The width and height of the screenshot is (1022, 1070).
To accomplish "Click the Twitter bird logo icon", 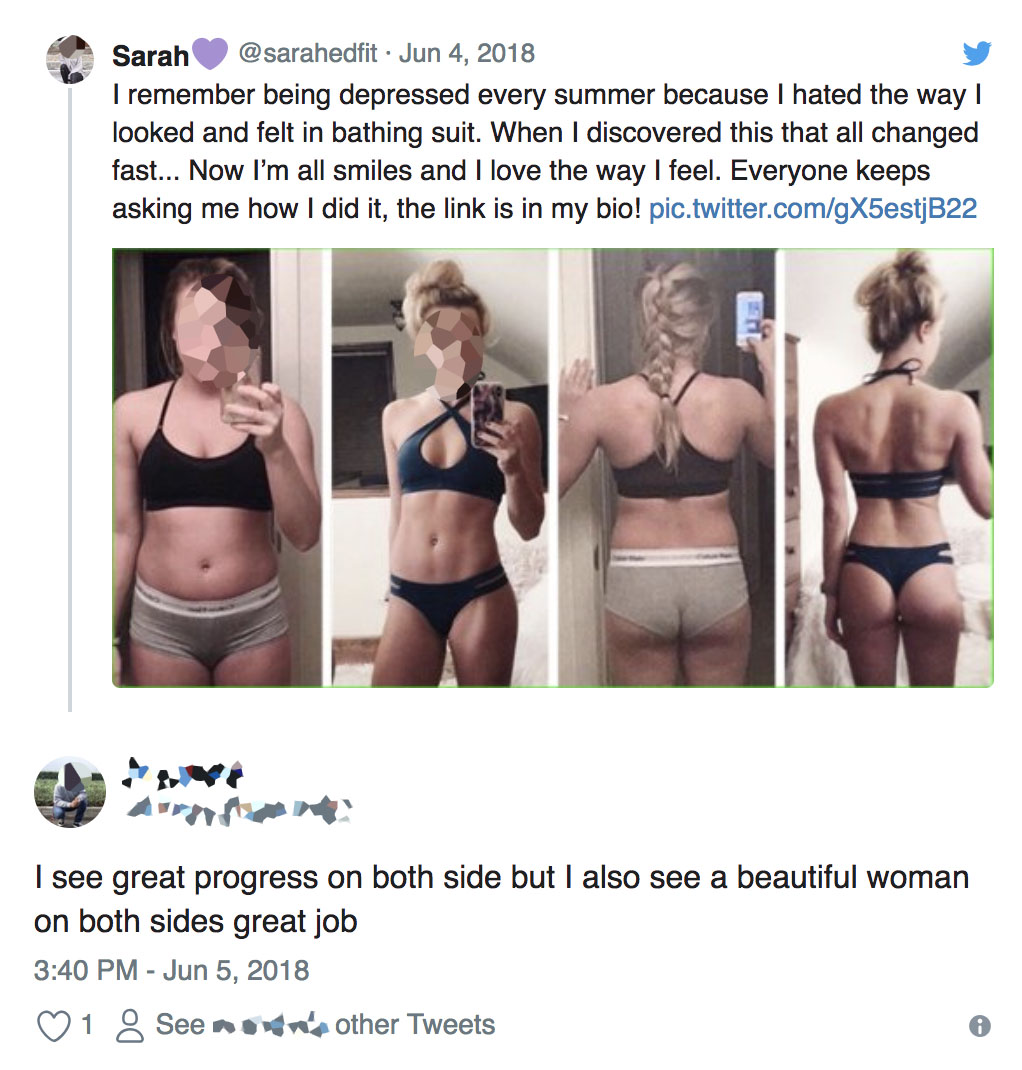I will [976, 53].
